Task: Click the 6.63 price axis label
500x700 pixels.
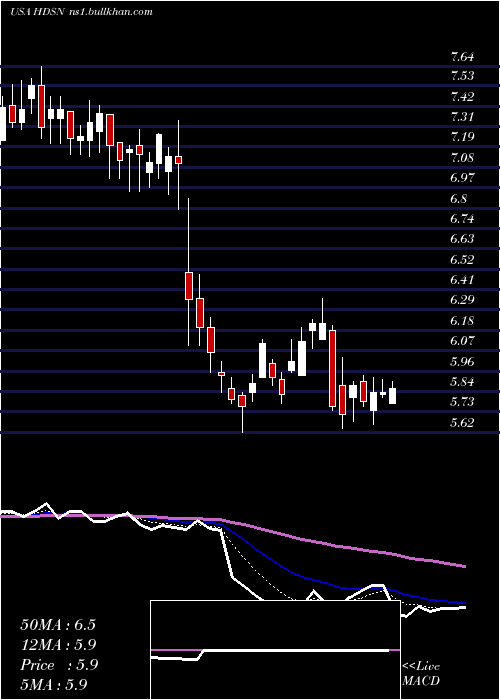Action: [462, 239]
